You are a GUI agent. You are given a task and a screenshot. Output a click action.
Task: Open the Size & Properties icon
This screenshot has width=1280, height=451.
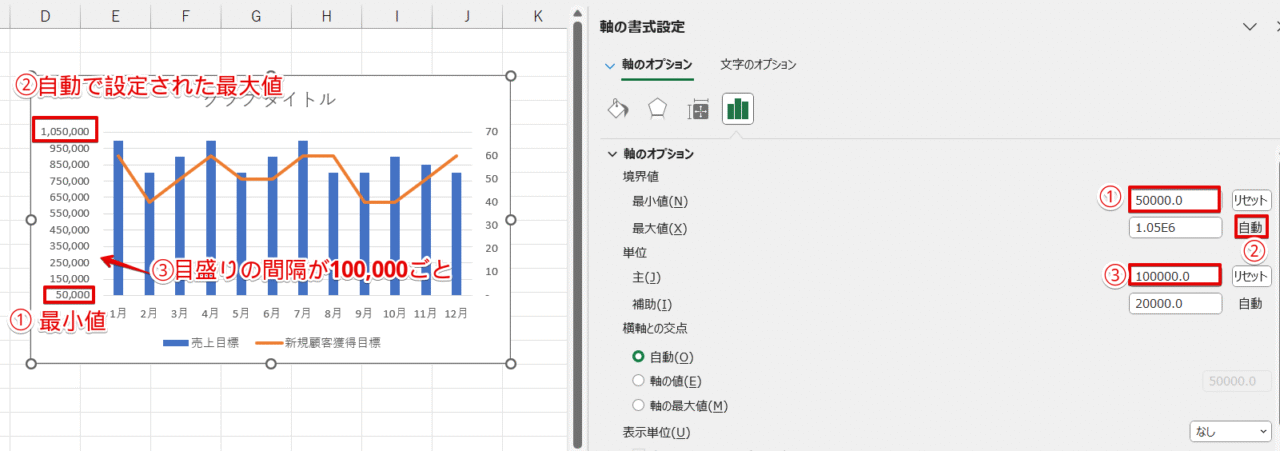click(x=699, y=109)
